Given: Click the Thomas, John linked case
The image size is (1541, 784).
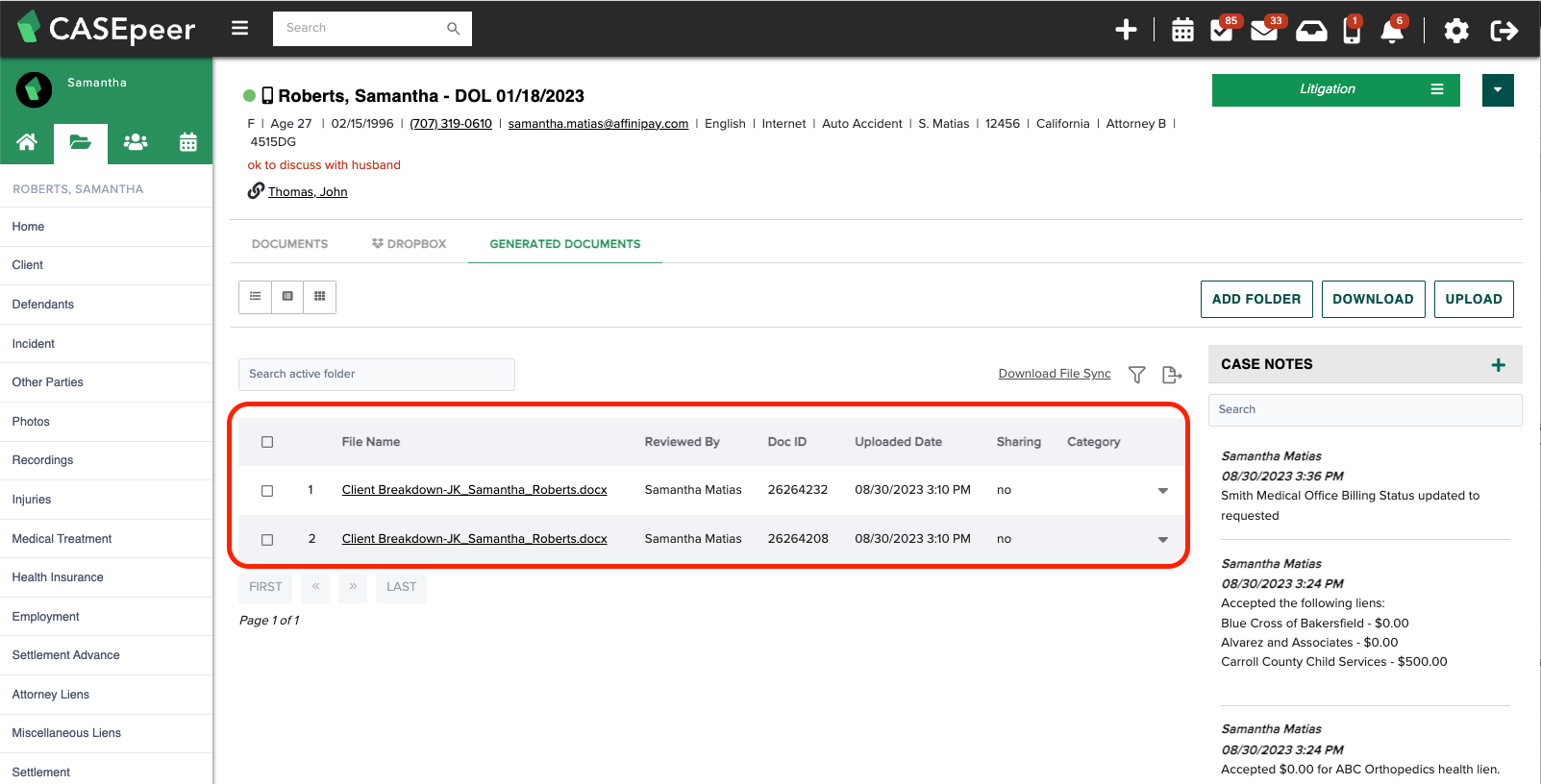Looking at the screenshot, I should pyautogui.click(x=308, y=192).
